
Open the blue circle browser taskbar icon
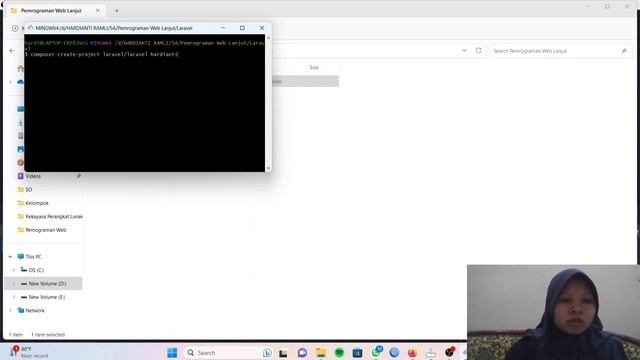tap(394, 353)
